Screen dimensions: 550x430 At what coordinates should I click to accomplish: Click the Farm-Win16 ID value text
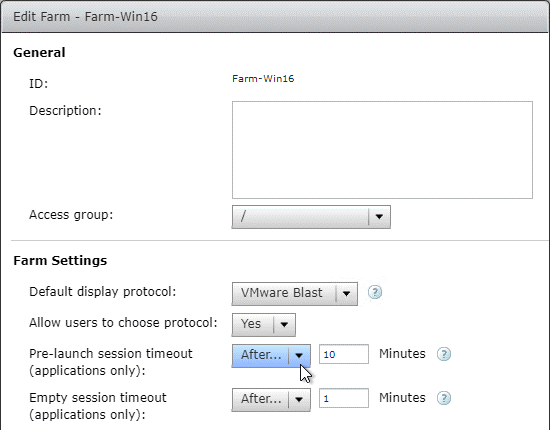[263, 79]
